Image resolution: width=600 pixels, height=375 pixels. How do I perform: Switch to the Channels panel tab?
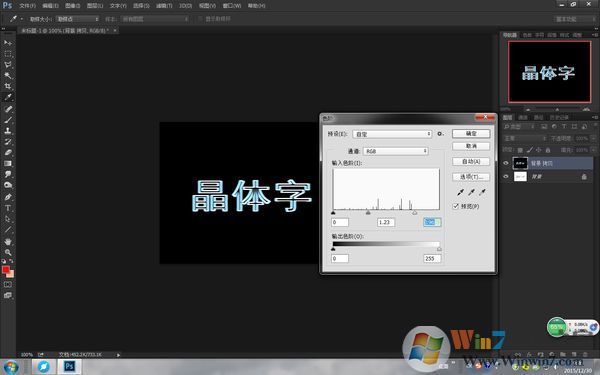(523, 117)
